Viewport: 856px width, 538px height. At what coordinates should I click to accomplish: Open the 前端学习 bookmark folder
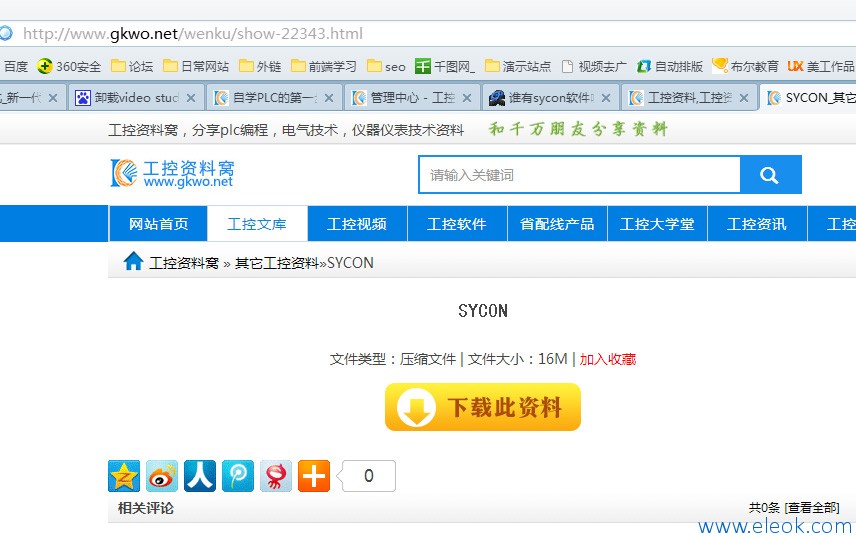click(324, 67)
